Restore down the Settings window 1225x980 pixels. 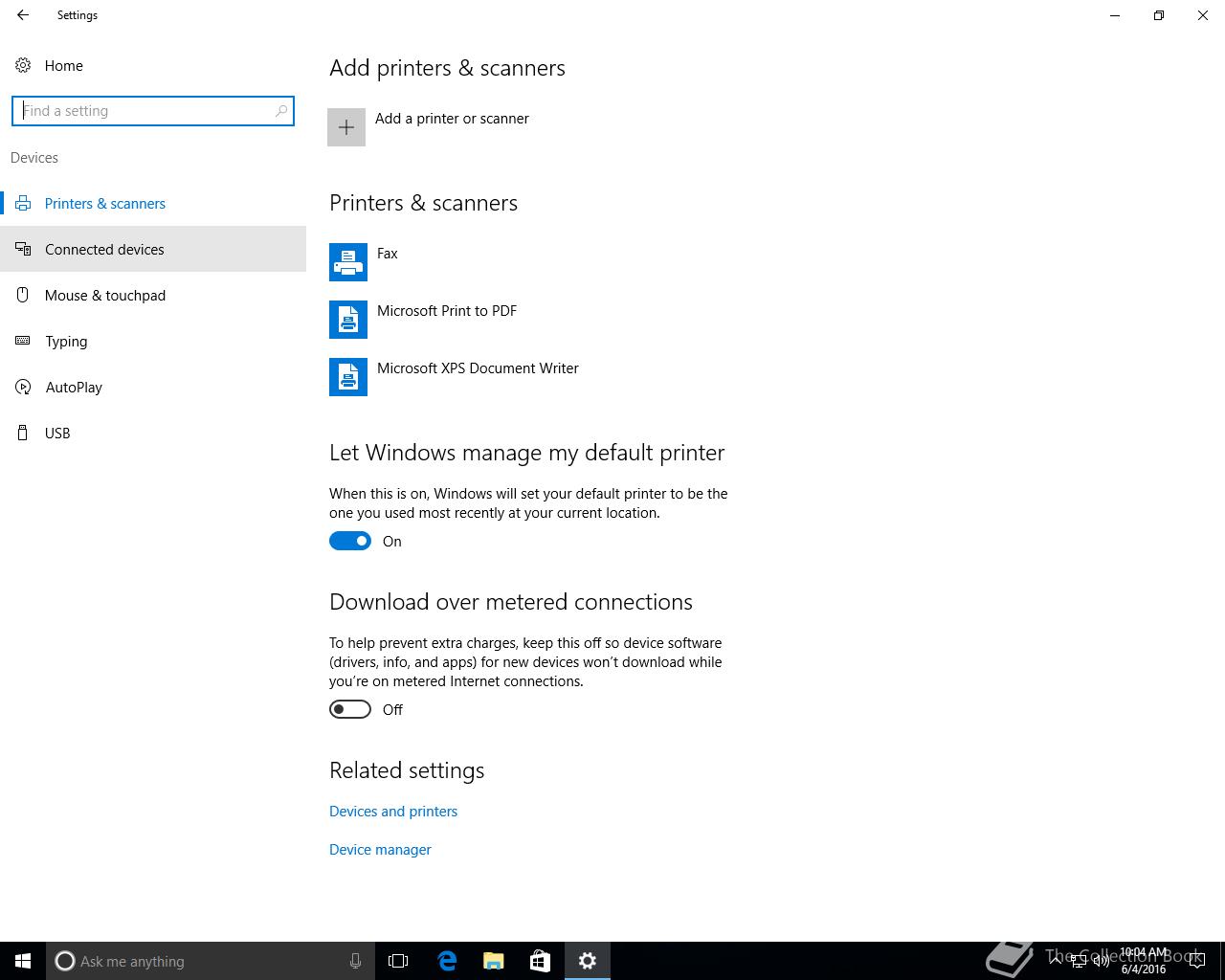1159,15
